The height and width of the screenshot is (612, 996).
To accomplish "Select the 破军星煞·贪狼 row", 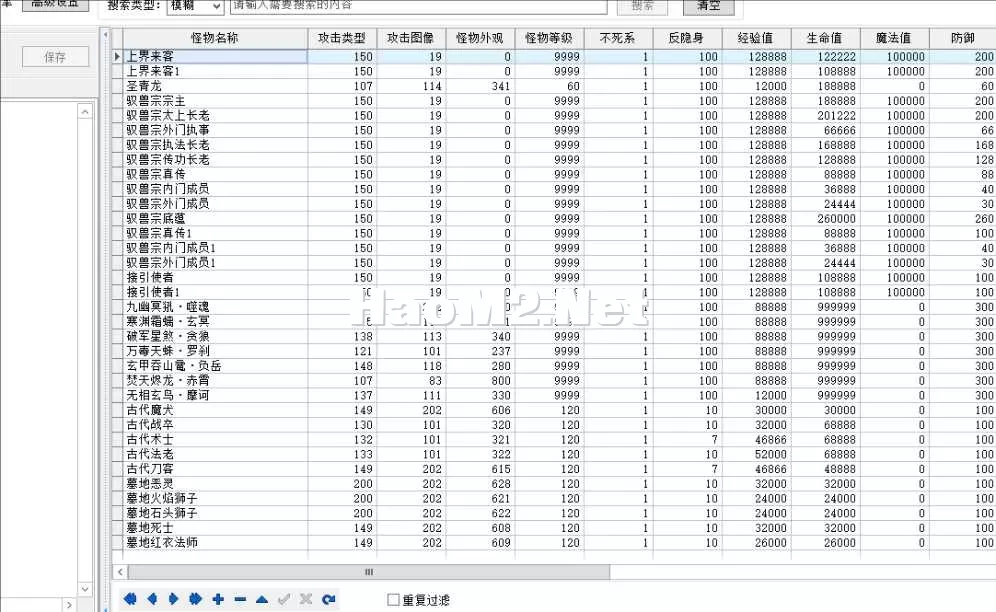I will click(554, 336).
